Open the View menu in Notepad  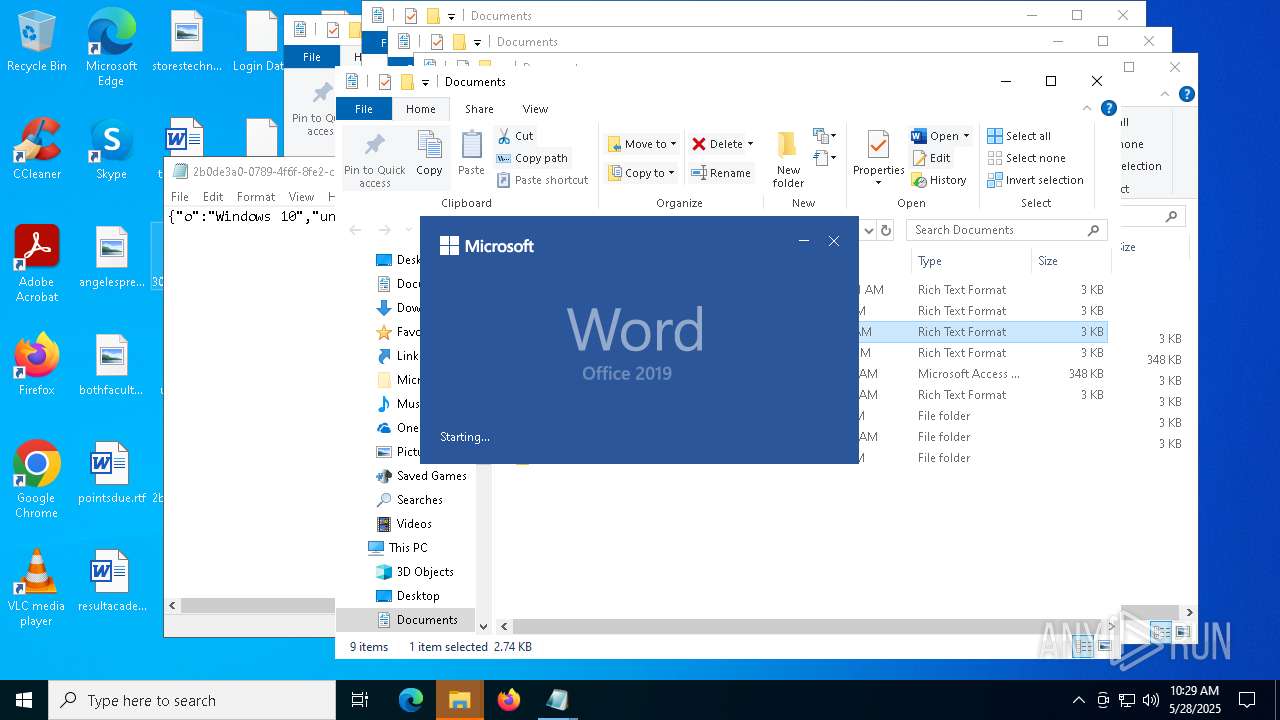tap(301, 197)
